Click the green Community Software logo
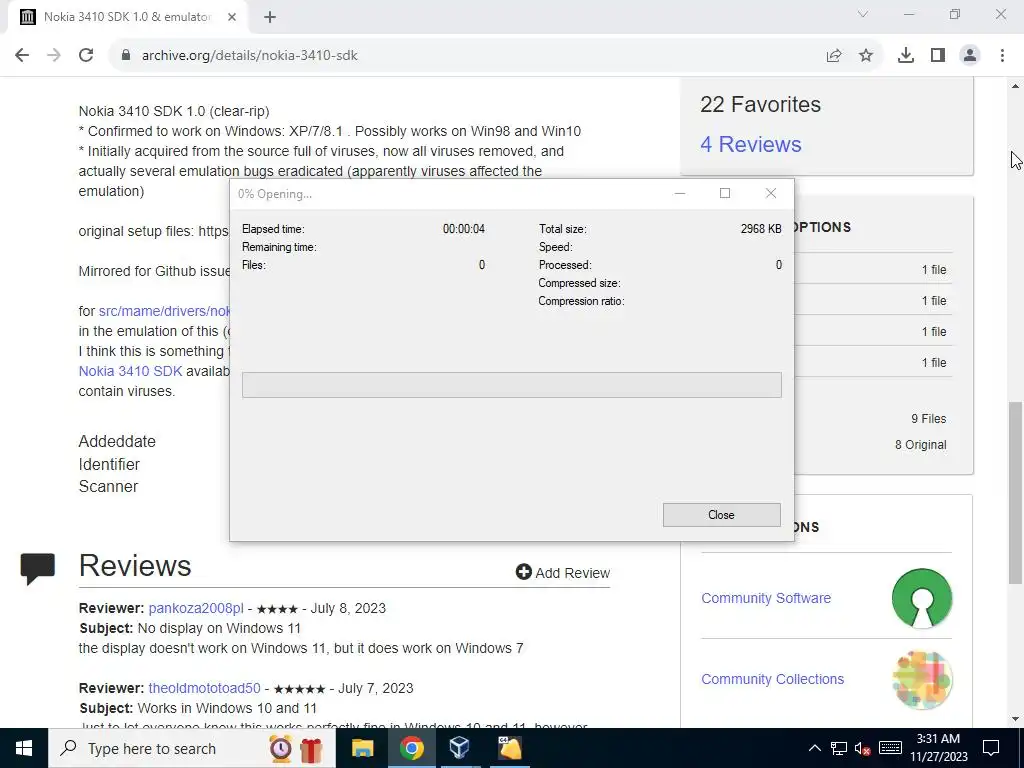 tap(921, 598)
